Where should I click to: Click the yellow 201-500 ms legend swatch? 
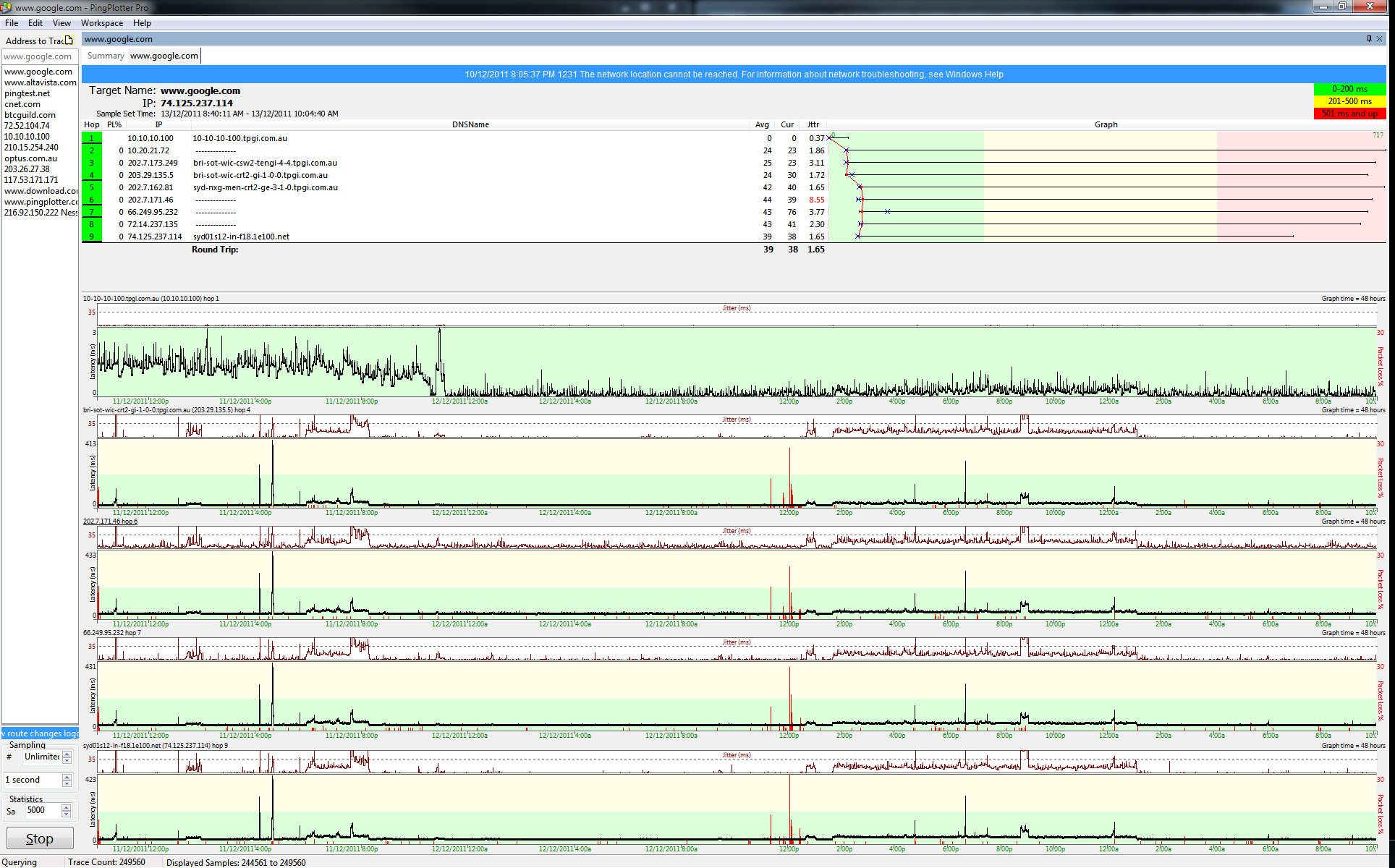point(1349,101)
